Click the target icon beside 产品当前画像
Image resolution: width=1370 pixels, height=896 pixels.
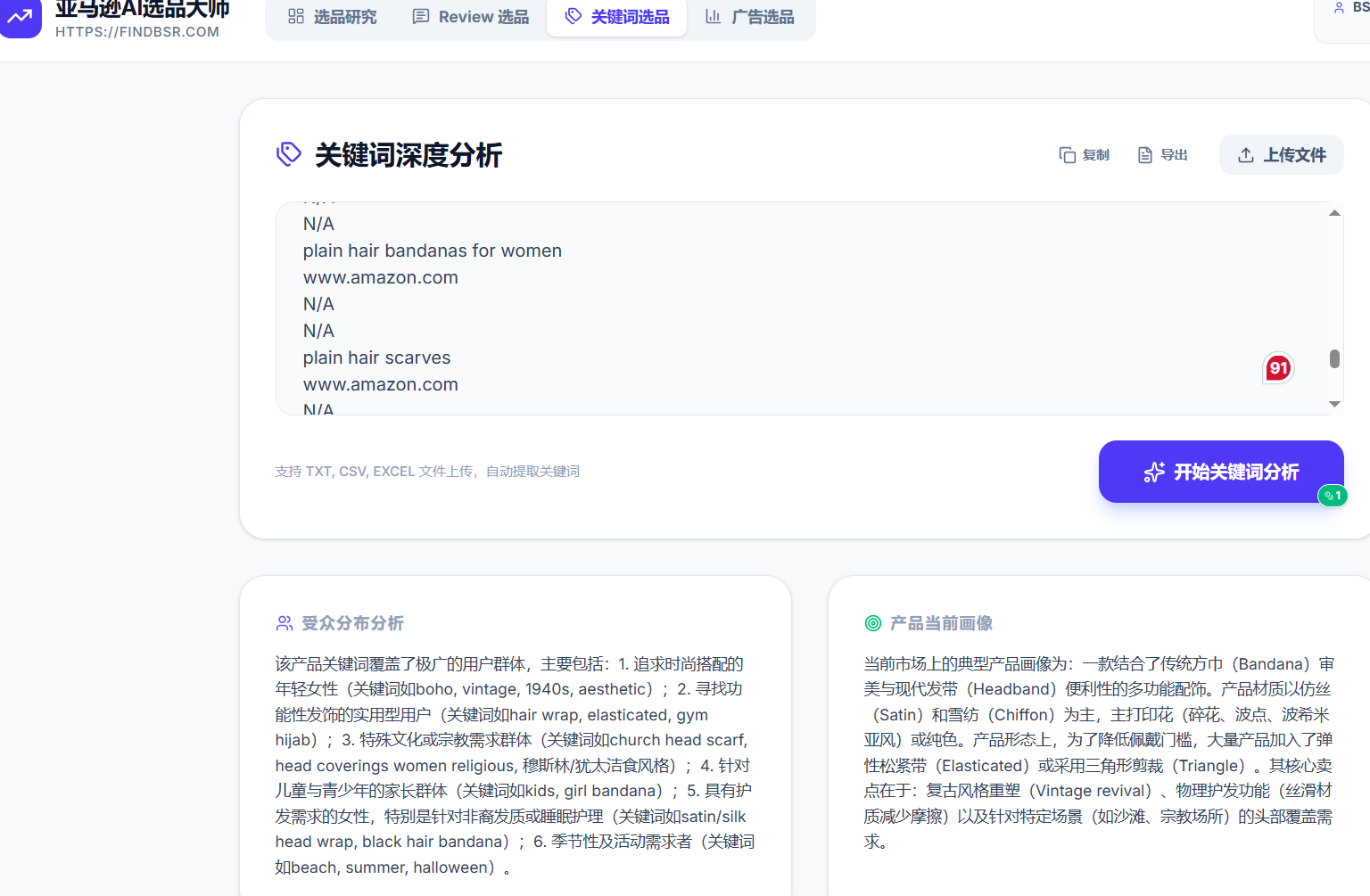873,623
